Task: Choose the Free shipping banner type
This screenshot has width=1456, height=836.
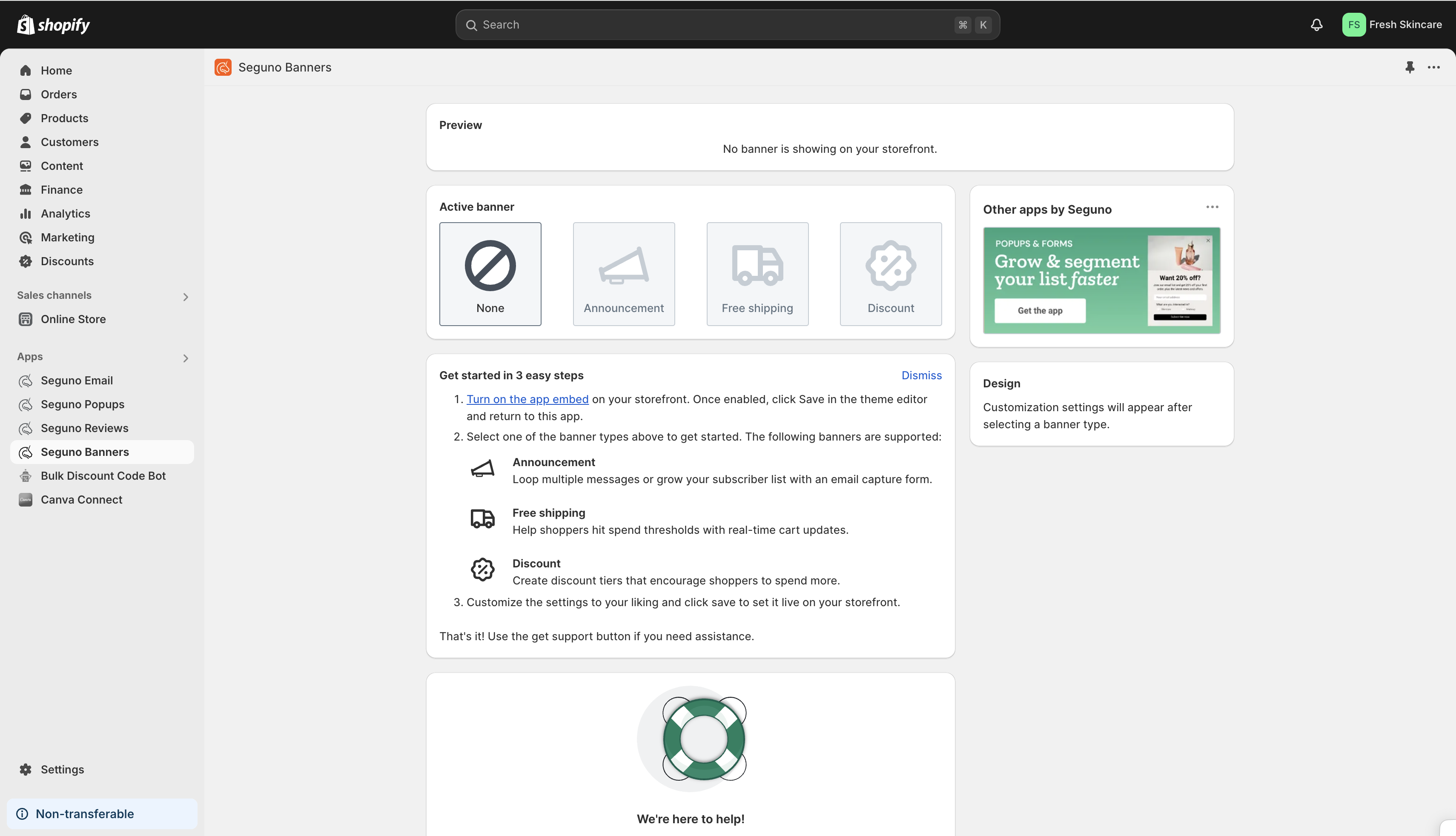Action: point(757,274)
